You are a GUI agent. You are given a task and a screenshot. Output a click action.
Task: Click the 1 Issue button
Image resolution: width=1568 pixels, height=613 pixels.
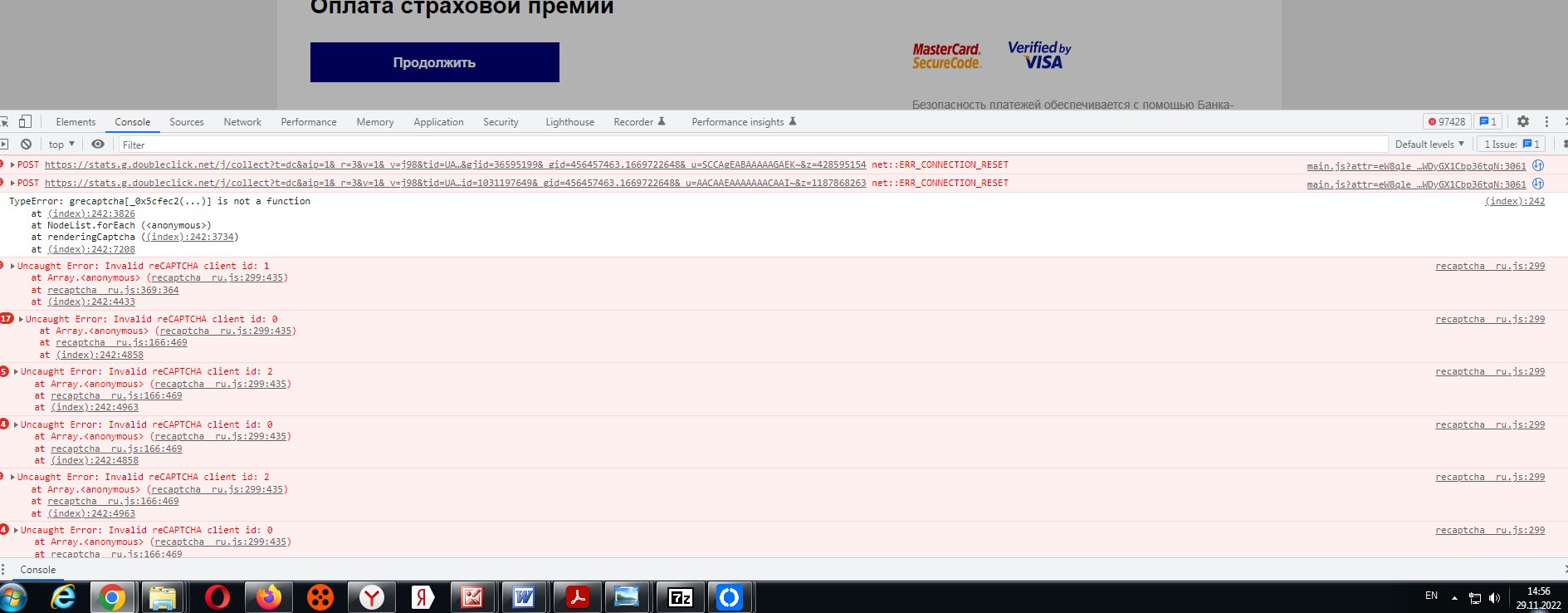tap(1512, 144)
